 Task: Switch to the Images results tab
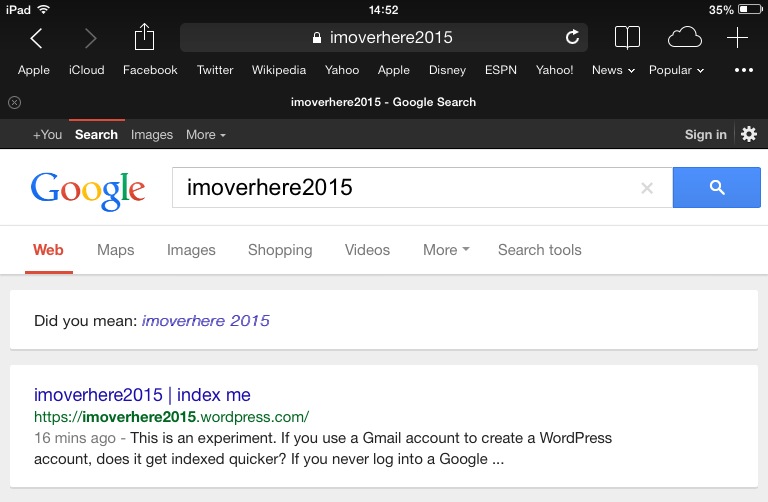(191, 250)
